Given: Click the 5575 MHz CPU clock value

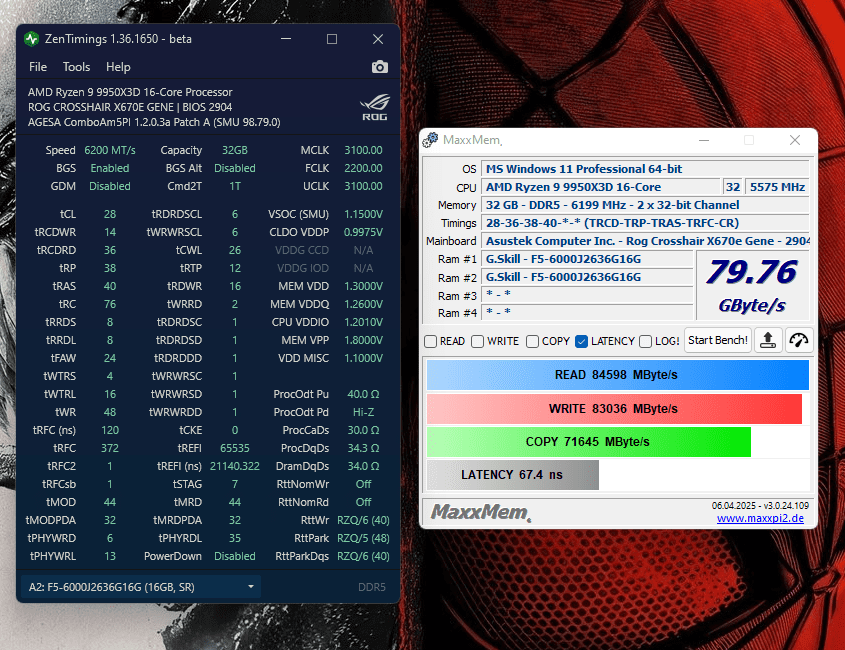Looking at the screenshot, I should click(x=777, y=187).
